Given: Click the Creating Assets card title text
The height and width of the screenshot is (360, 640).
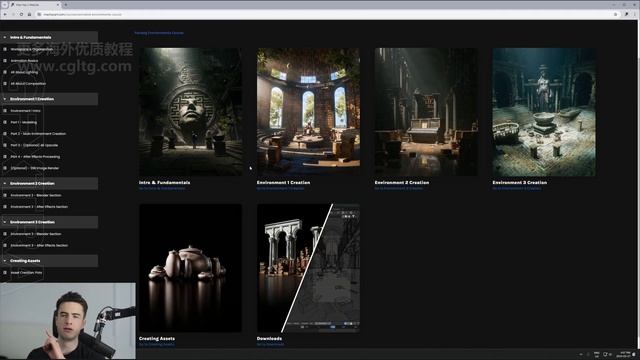Looking at the screenshot, I should [x=157, y=338].
